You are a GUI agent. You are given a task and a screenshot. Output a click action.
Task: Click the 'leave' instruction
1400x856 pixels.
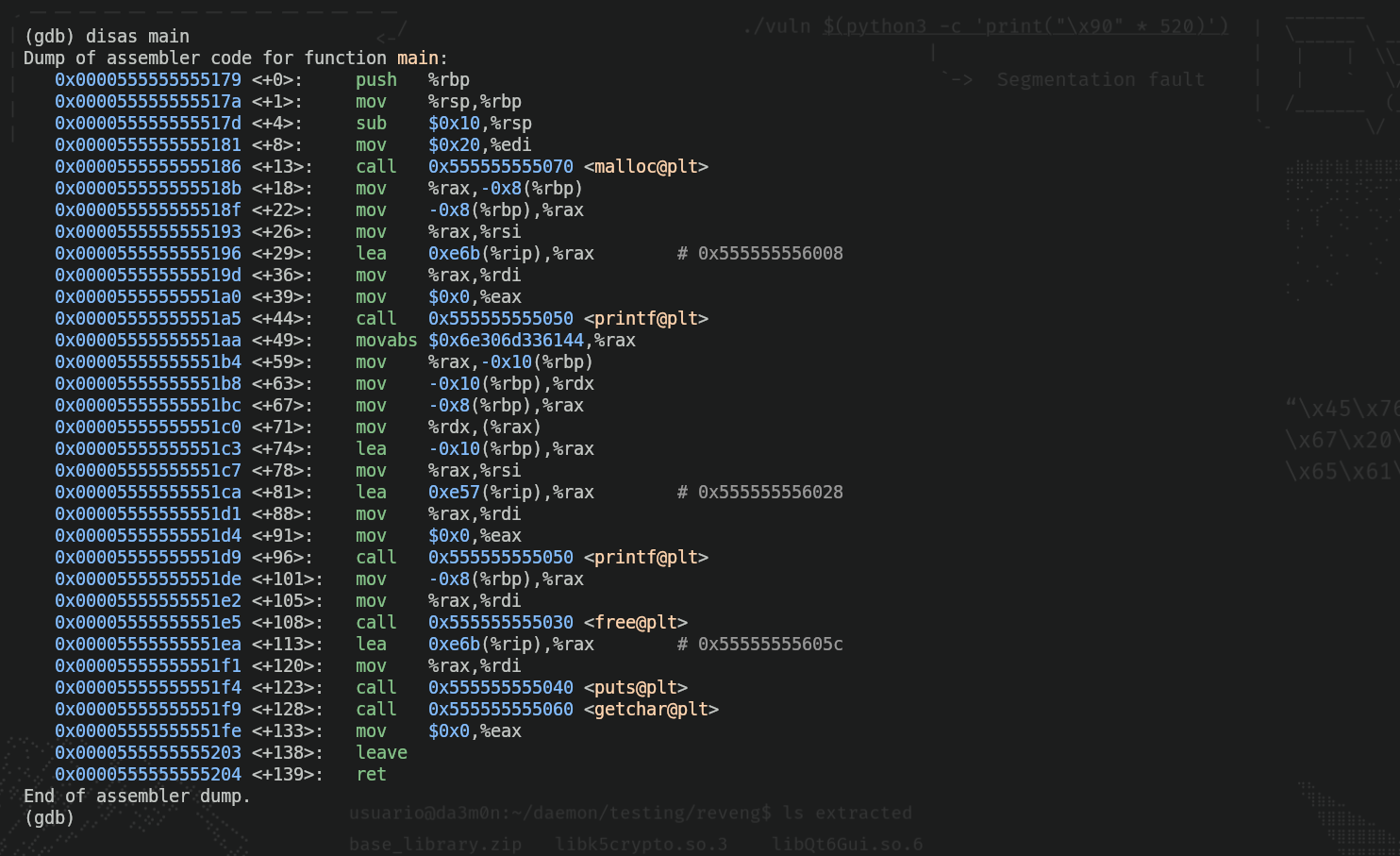(x=381, y=752)
